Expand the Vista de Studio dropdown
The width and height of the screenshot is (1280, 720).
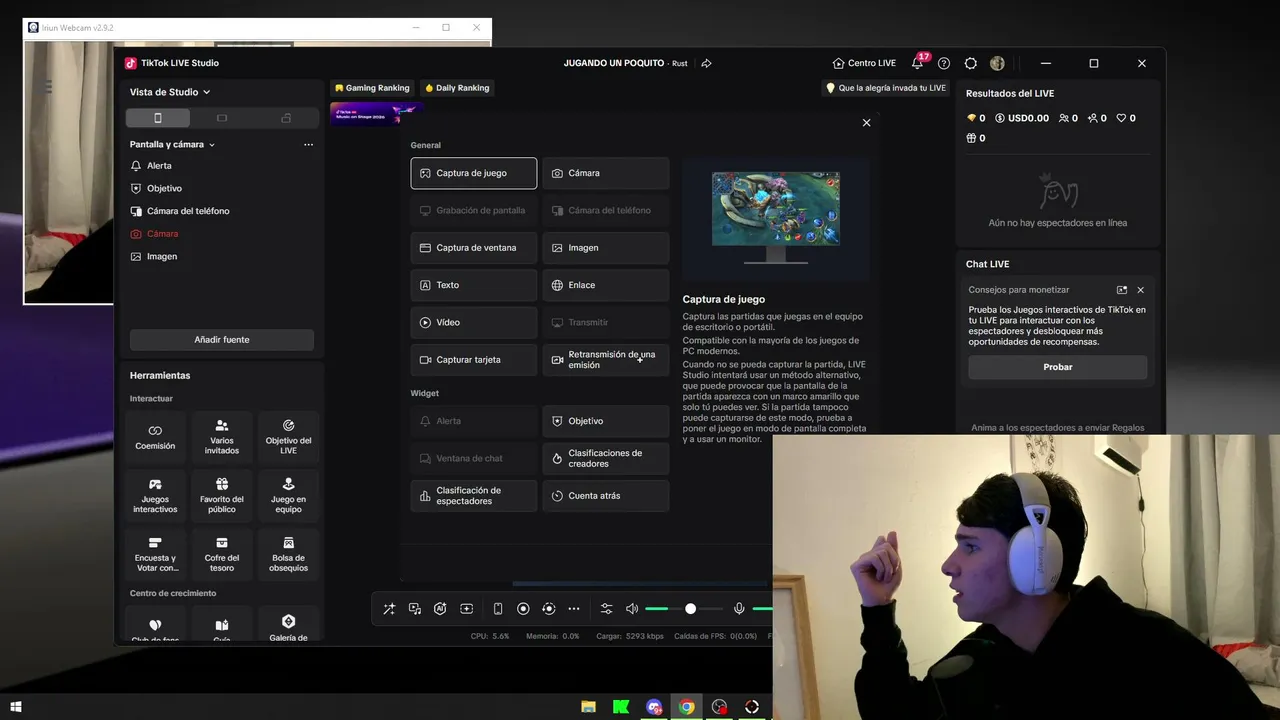[x=170, y=92]
